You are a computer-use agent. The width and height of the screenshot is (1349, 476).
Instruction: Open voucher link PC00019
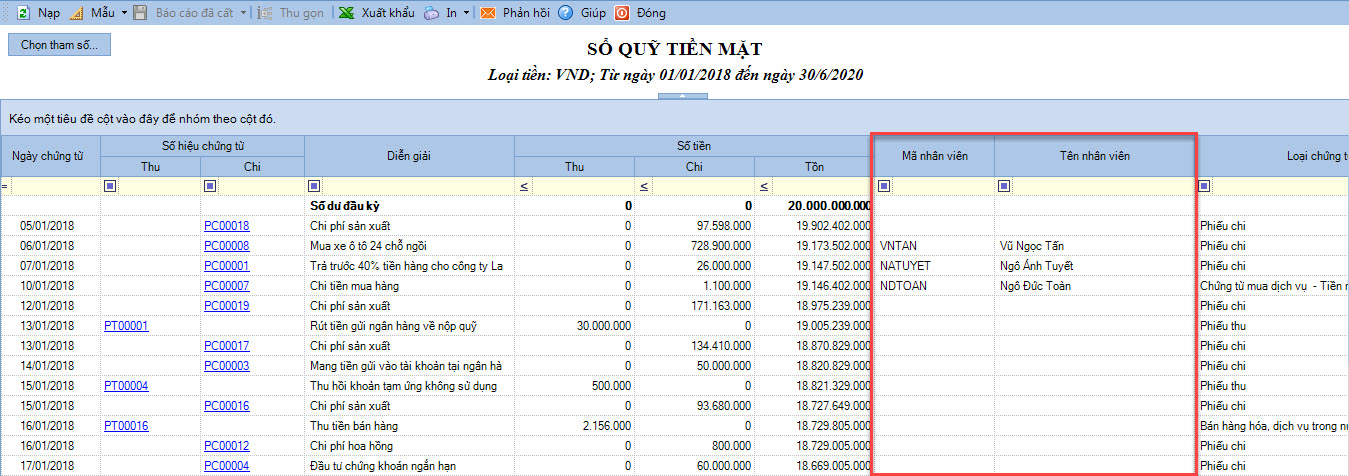227,306
